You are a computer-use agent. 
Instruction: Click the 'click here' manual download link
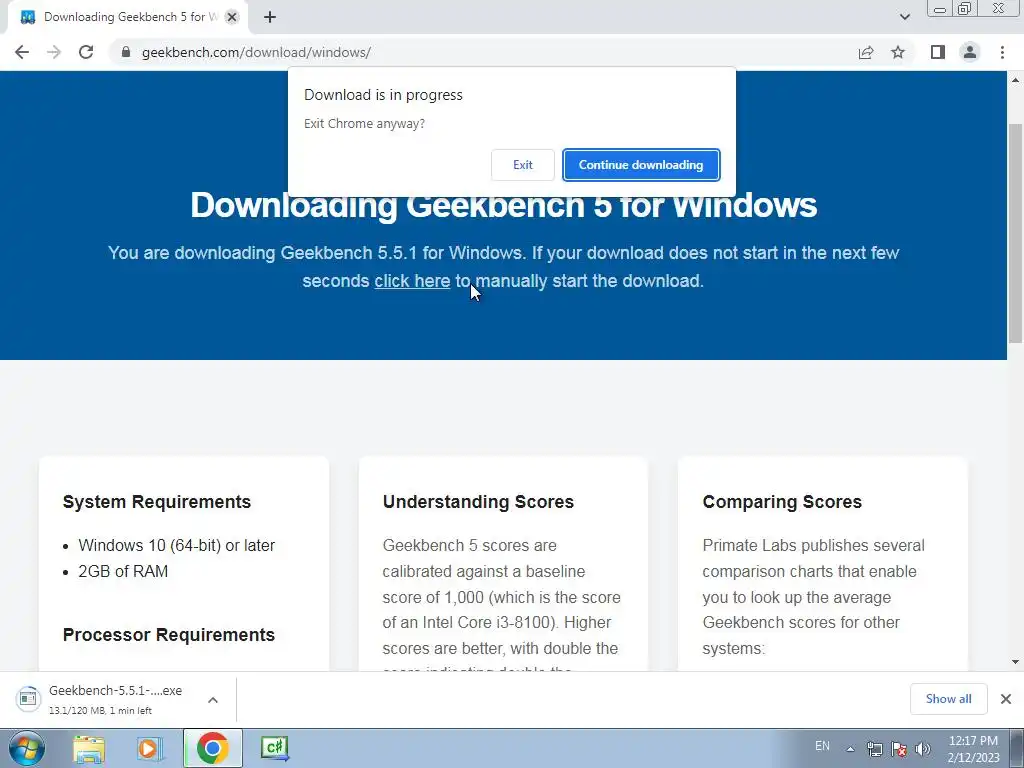pyautogui.click(x=412, y=281)
